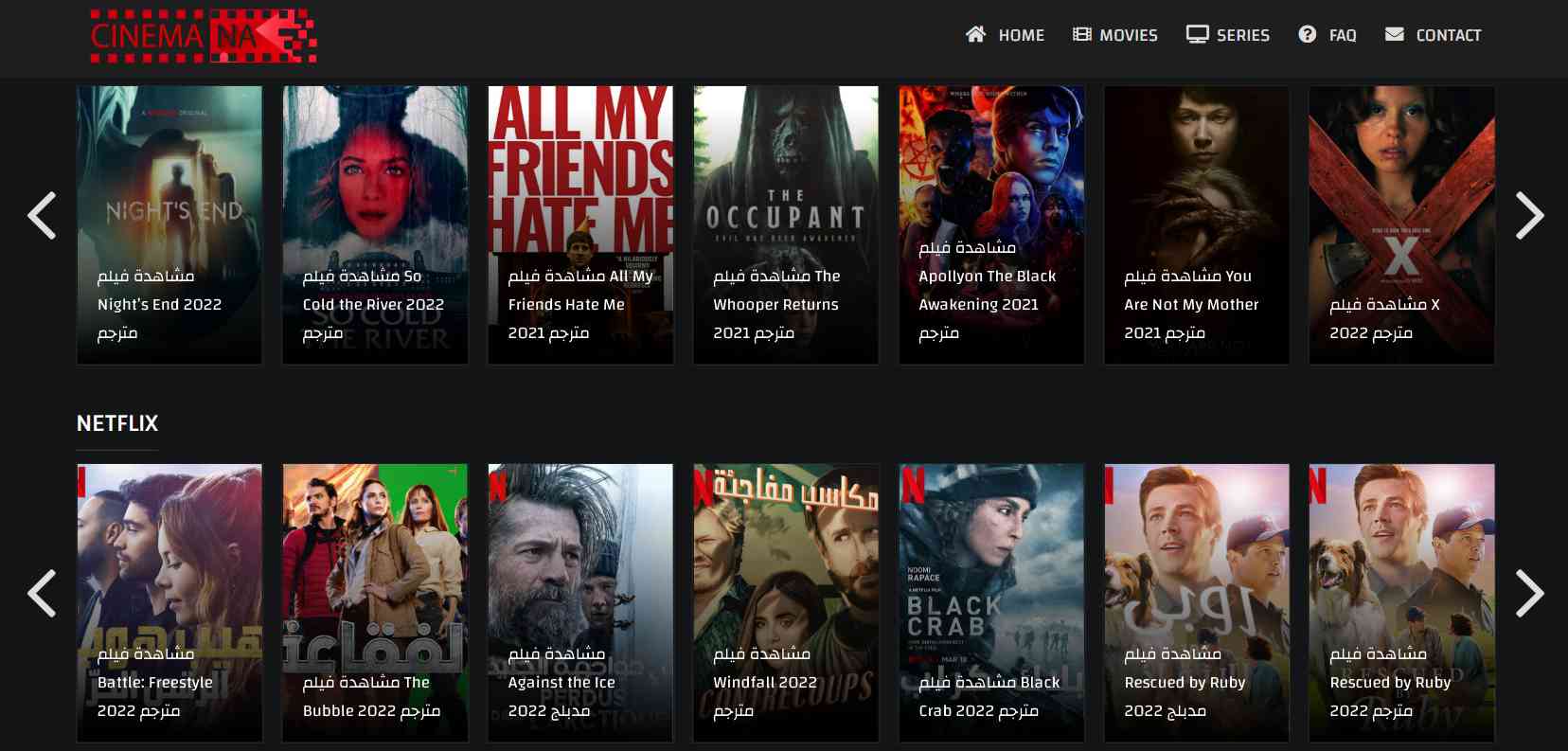Click the Battle: Freestyle title text

coord(155,683)
